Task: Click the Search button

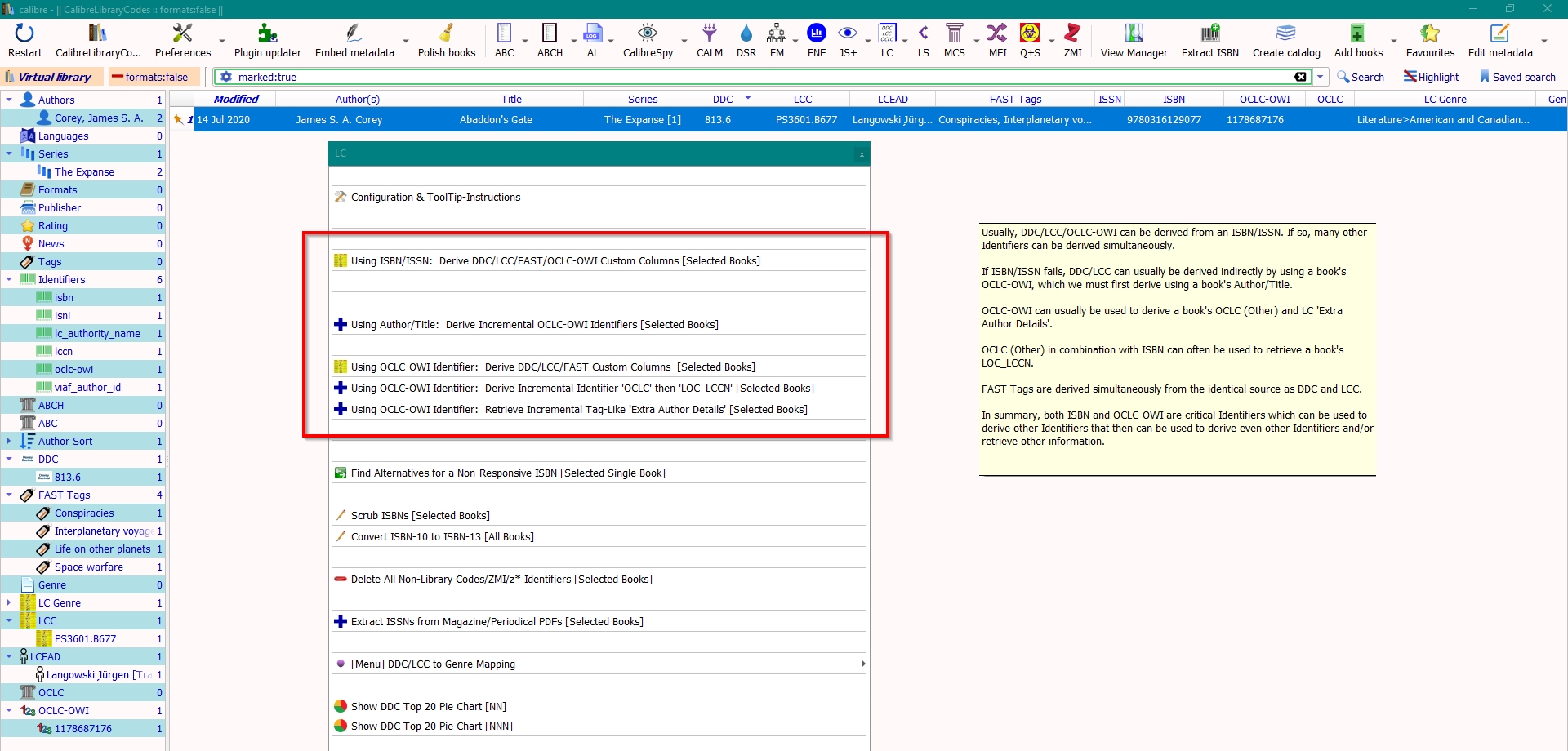Action: pos(1361,77)
